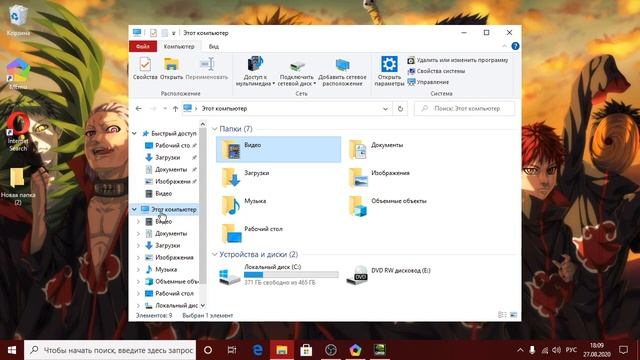Click the Открыть ribbon button
Image resolution: width=640 pixels, height=360 pixels.
171,69
